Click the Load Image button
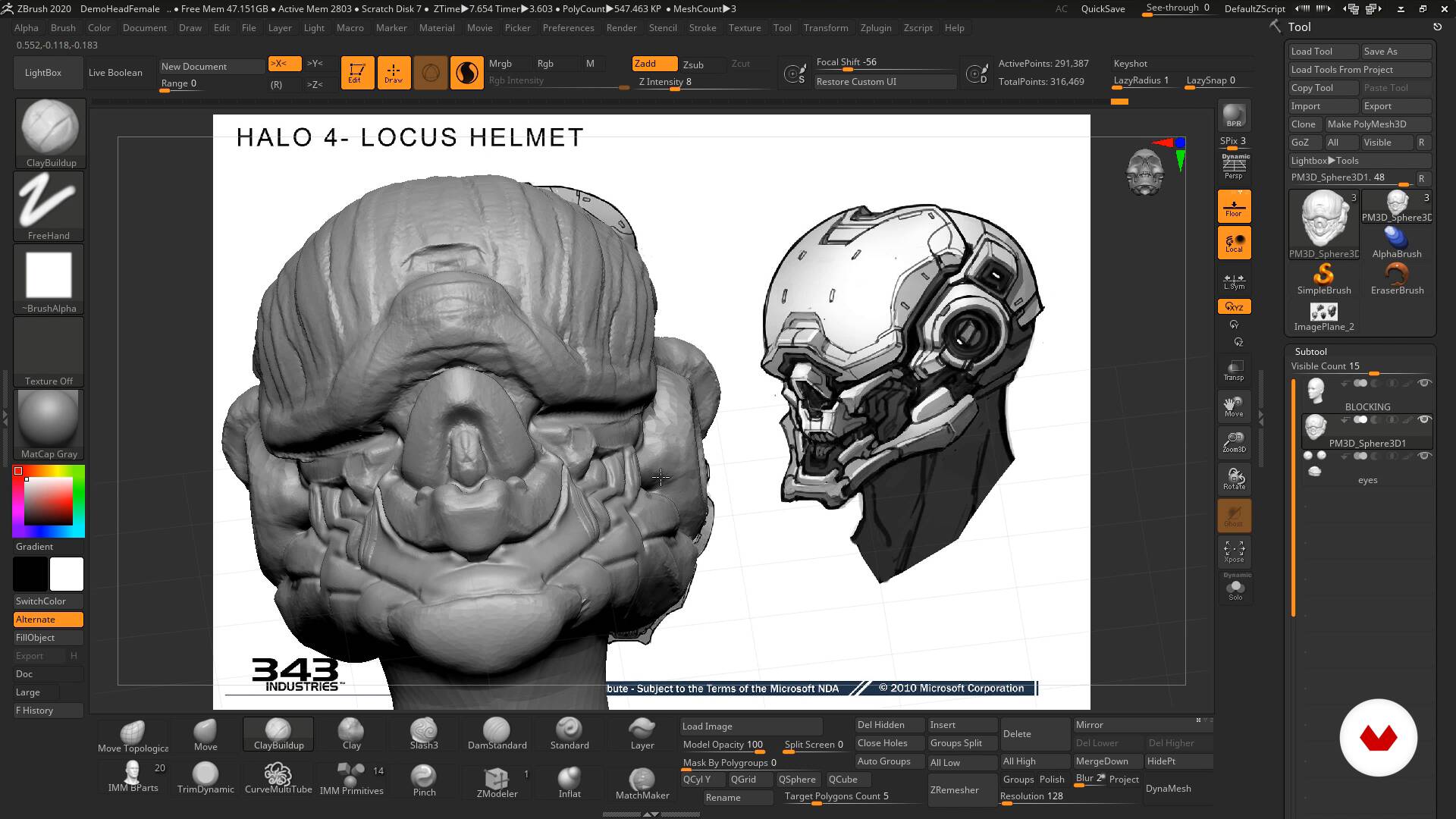The width and height of the screenshot is (1456, 819). click(x=751, y=726)
